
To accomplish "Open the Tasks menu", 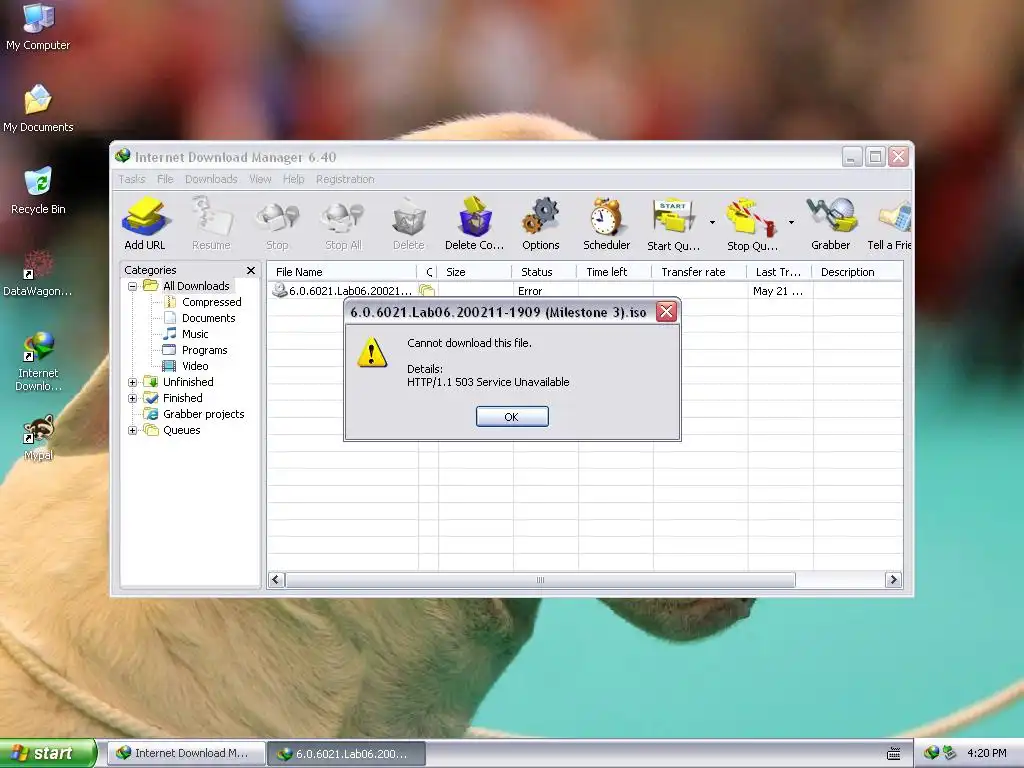I will tap(132, 179).
